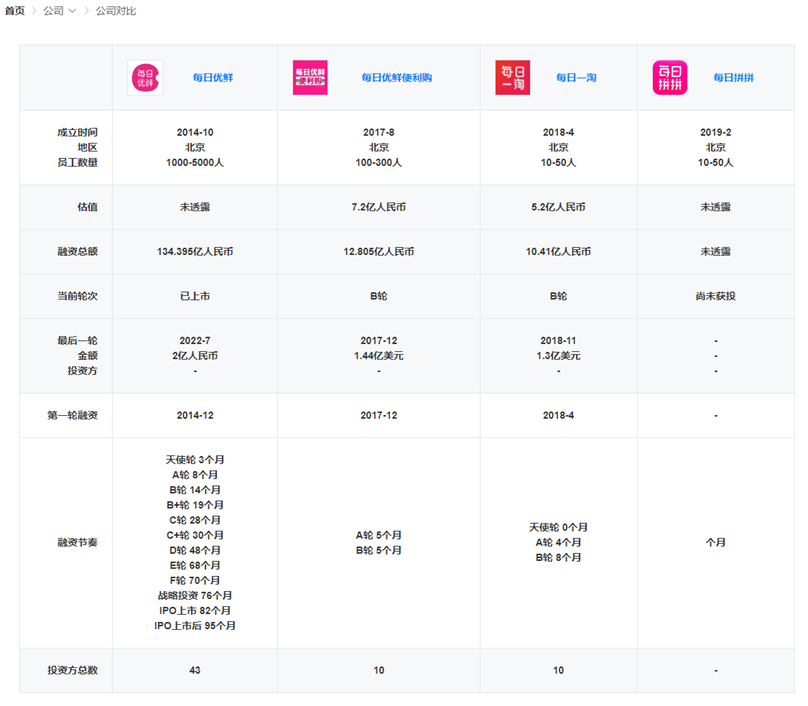
Task: Click the 每日优鲜 company logo
Action: tap(145, 78)
